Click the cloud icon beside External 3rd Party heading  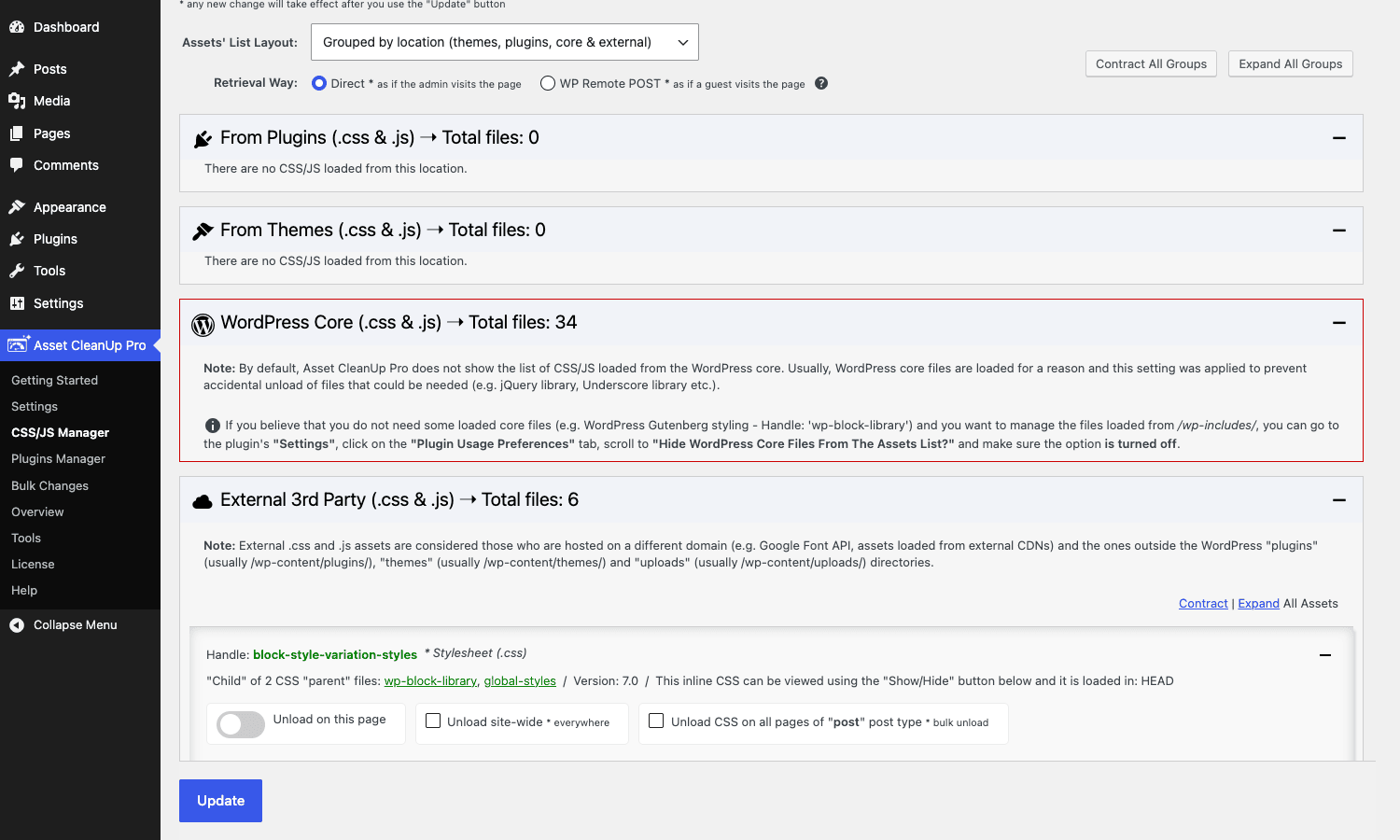pos(203,501)
